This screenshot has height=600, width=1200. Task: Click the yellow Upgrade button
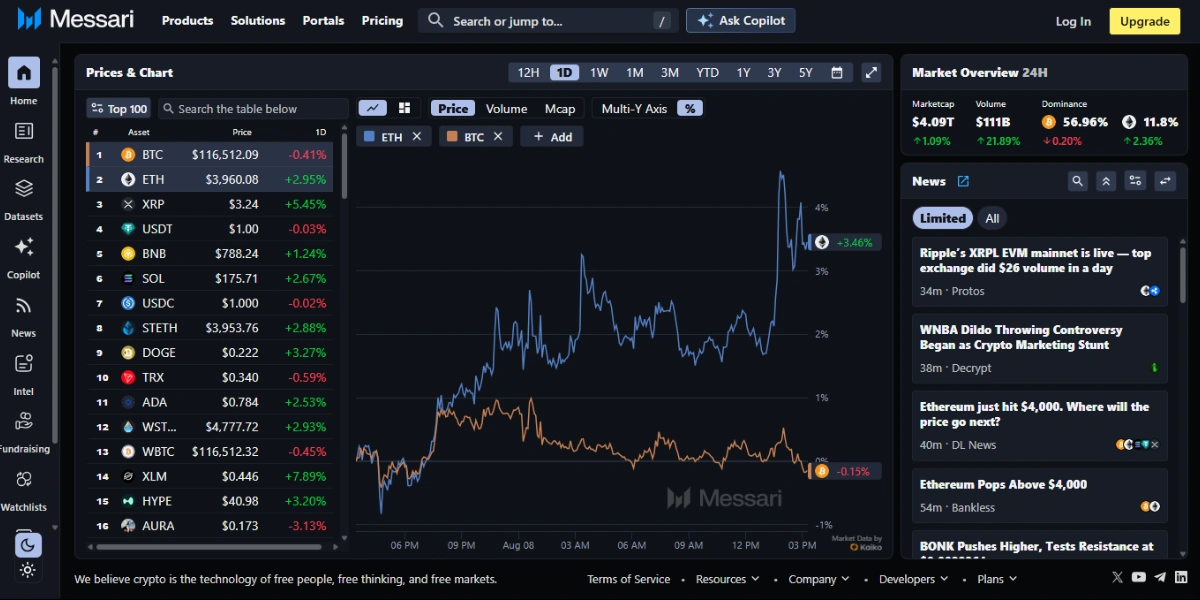(1144, 21)
